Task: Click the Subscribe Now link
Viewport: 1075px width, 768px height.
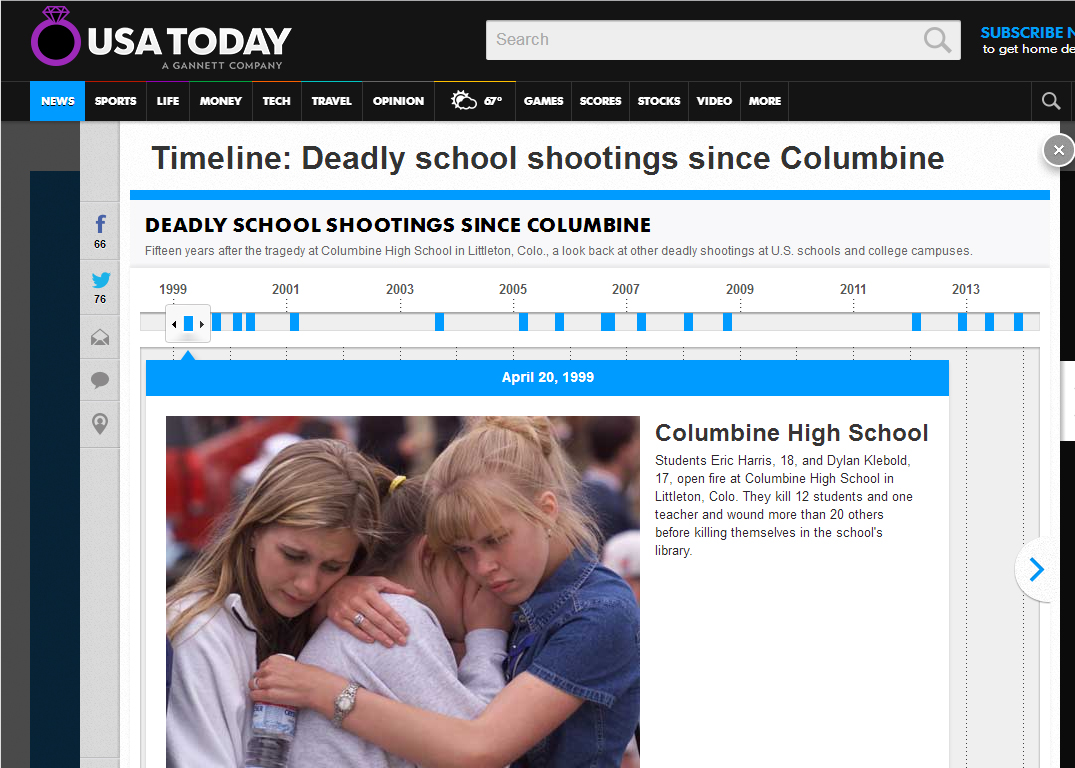Action: point(1026,32)
